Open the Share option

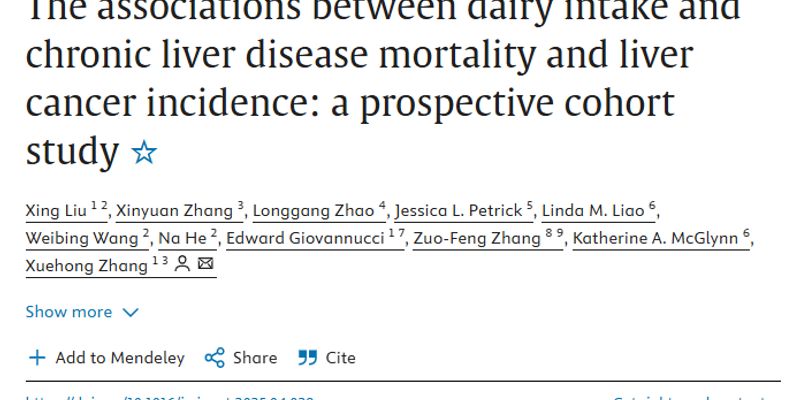(x=241, y=358)
